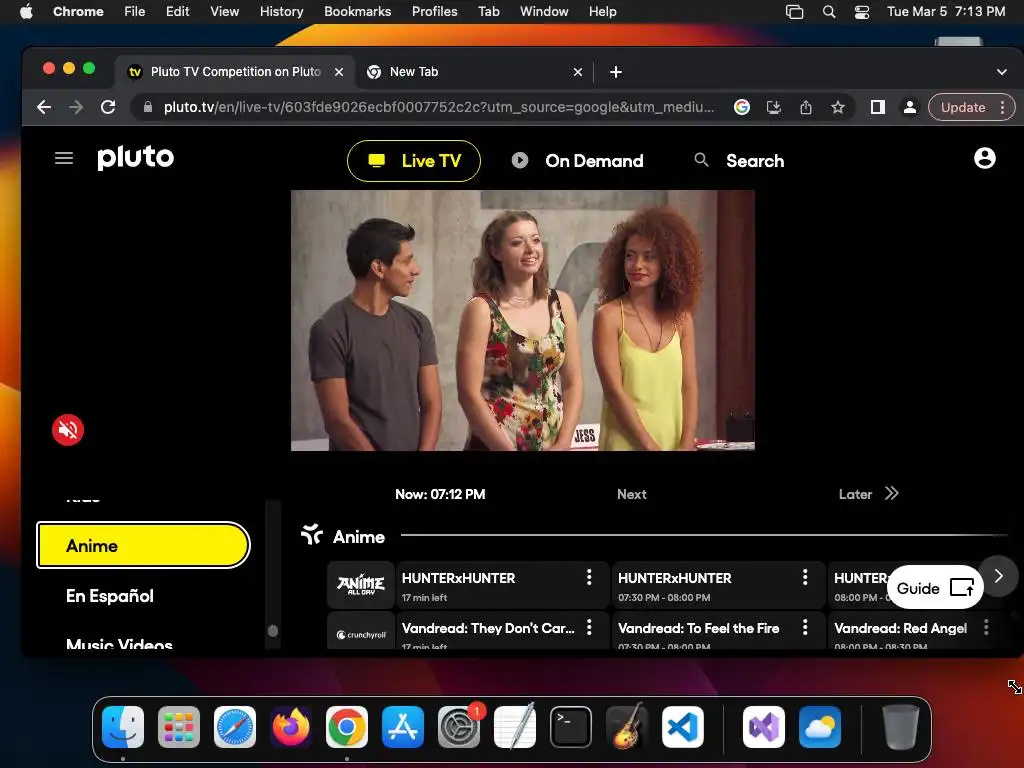
Task: Open the History menu
Action: pos(281,11)
